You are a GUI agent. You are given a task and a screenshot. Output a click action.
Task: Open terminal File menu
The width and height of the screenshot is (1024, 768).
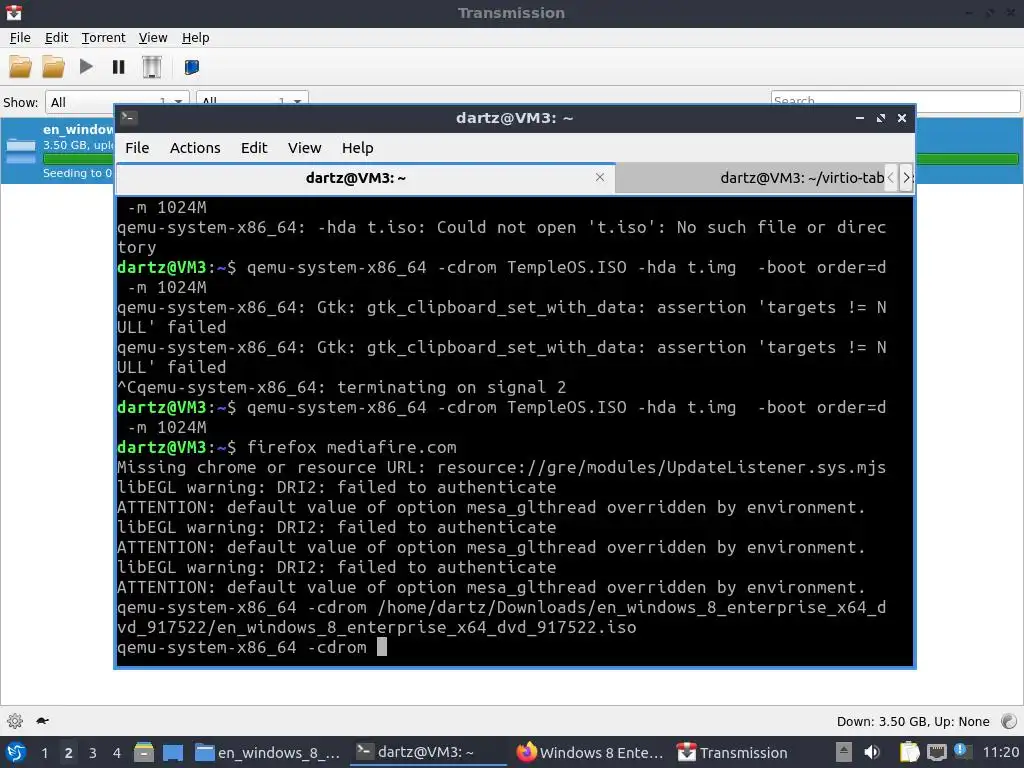tap(137, 148)
